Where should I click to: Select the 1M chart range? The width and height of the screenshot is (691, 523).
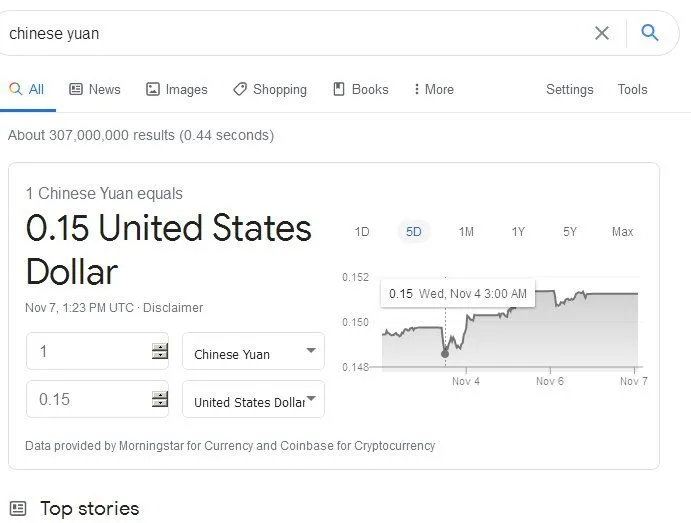coord(466,232)
